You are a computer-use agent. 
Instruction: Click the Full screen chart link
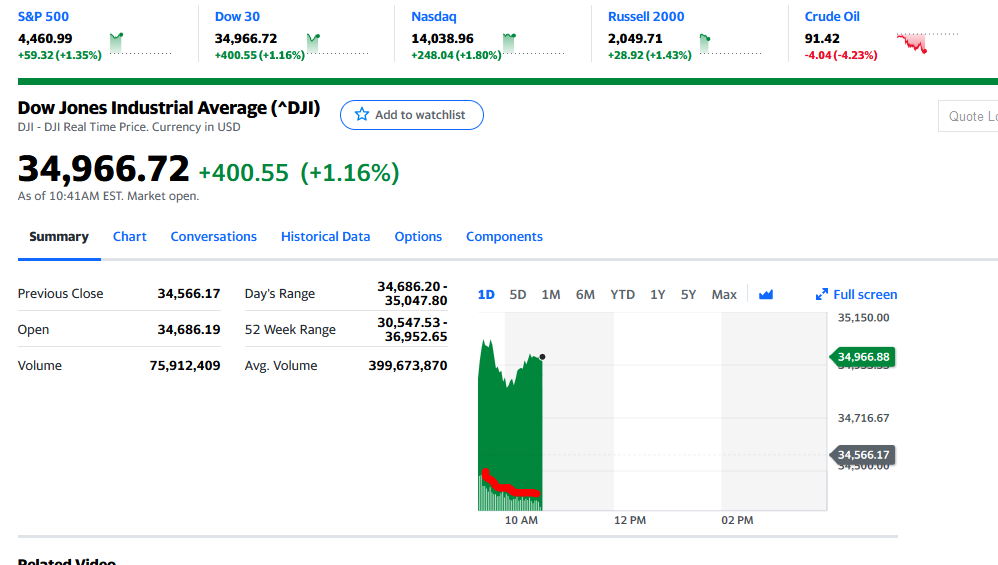coord(857,295)
